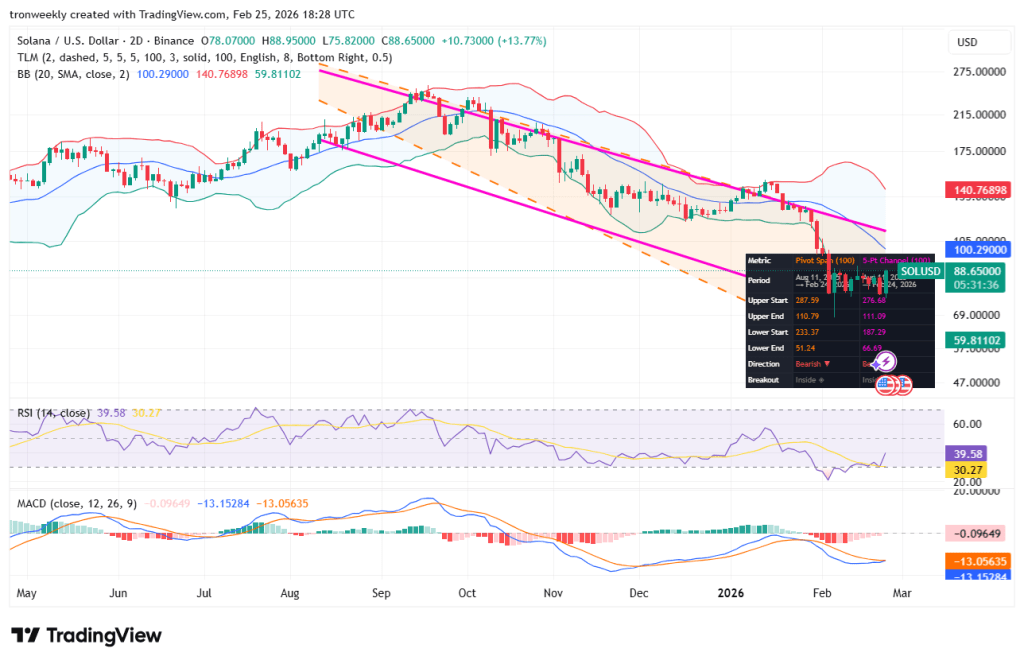
Task: Click the C88.65000 close value in header
Action: [408, 40]
